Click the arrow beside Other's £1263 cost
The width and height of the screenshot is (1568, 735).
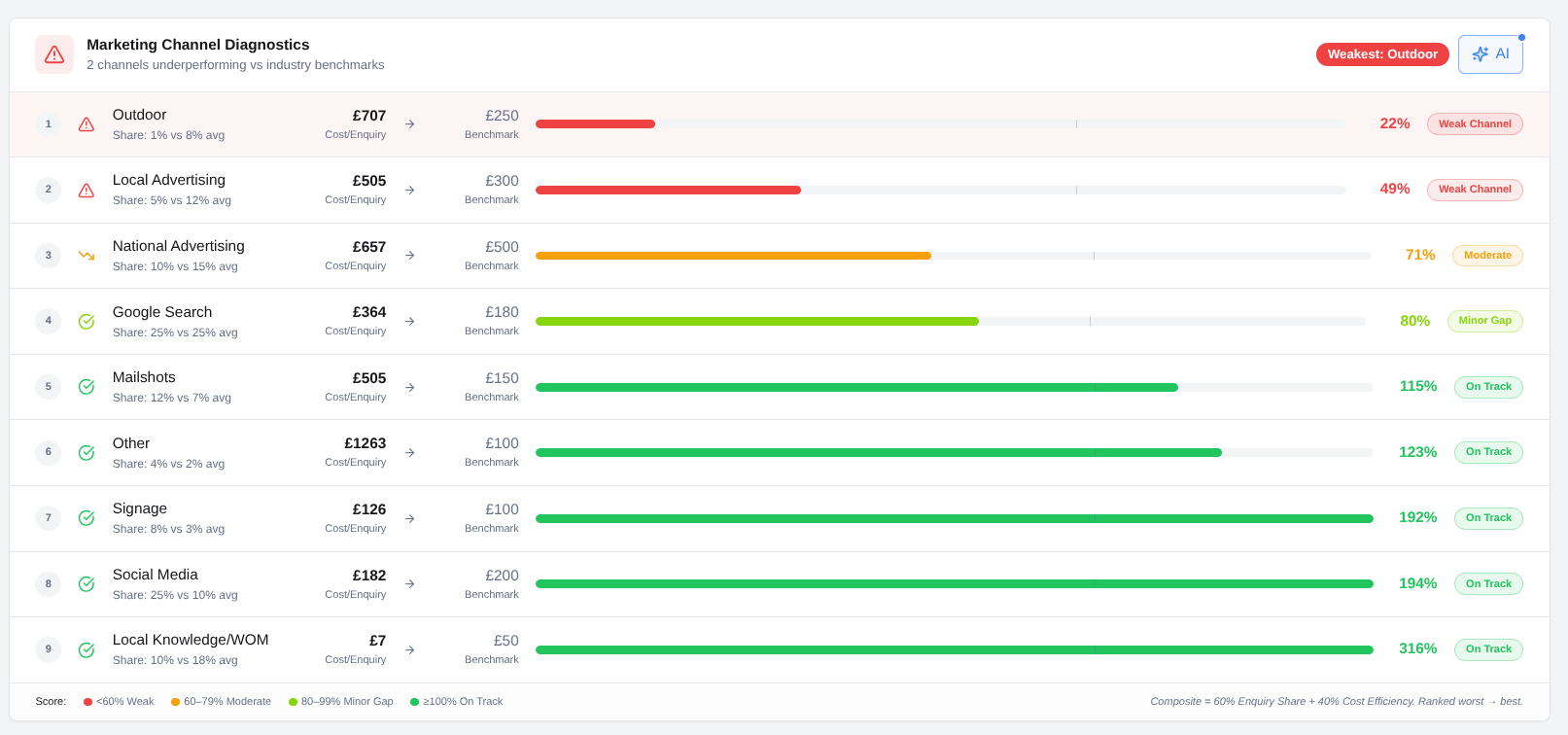click(x=410, y=453)
